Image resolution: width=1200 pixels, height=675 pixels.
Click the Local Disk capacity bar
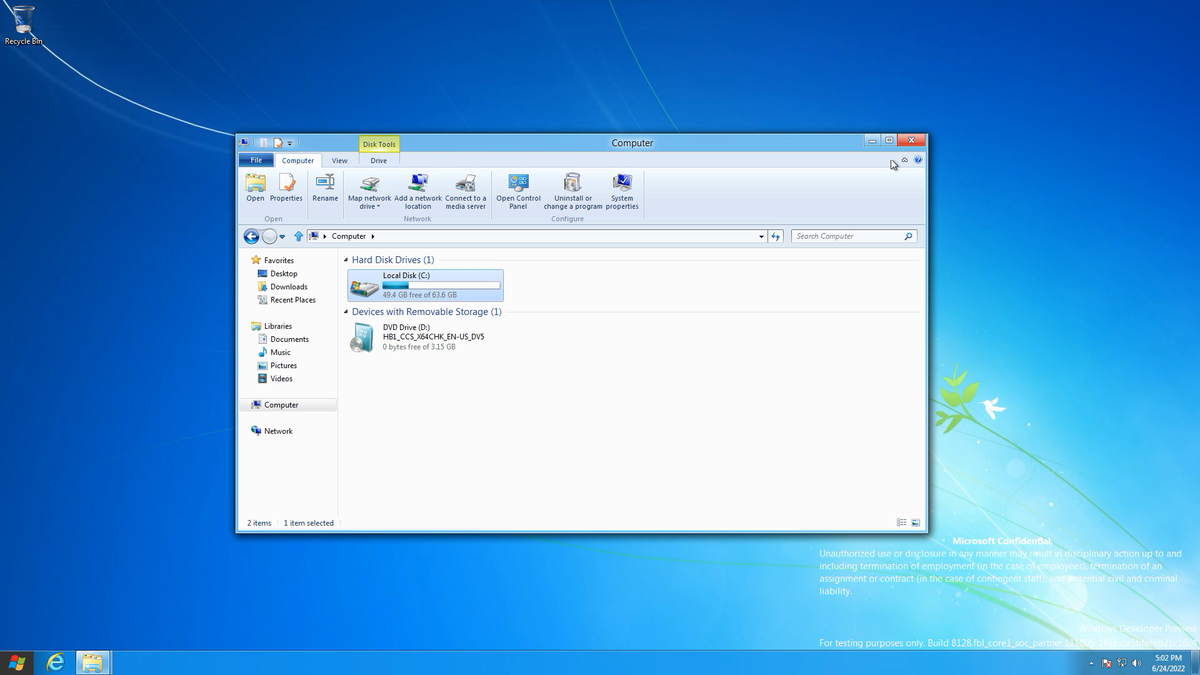click(441, 286)
